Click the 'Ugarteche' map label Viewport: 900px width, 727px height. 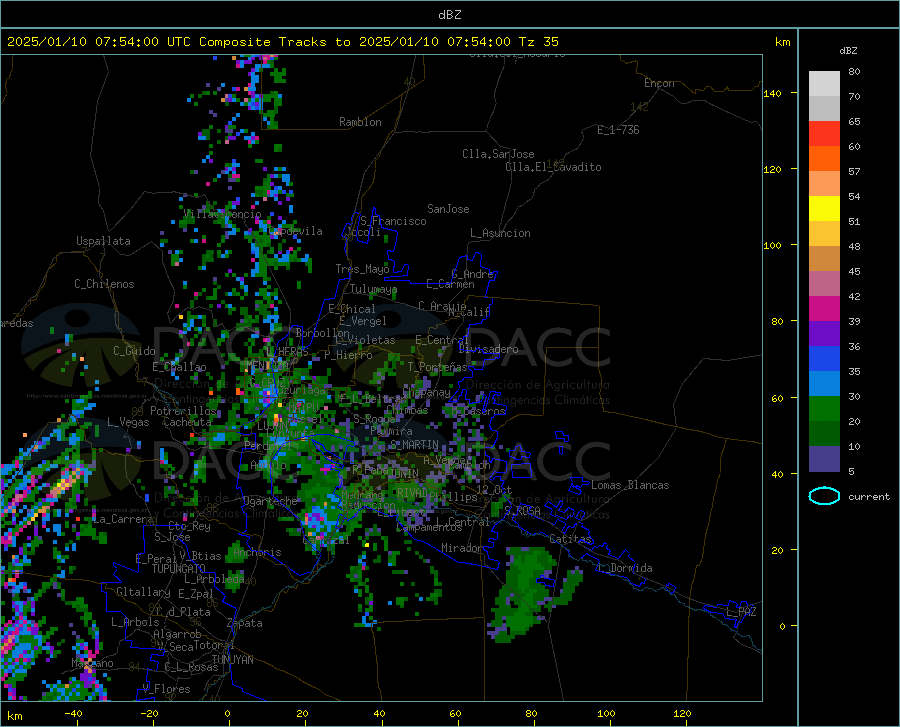pyautogui.click(x=270, y=501)
